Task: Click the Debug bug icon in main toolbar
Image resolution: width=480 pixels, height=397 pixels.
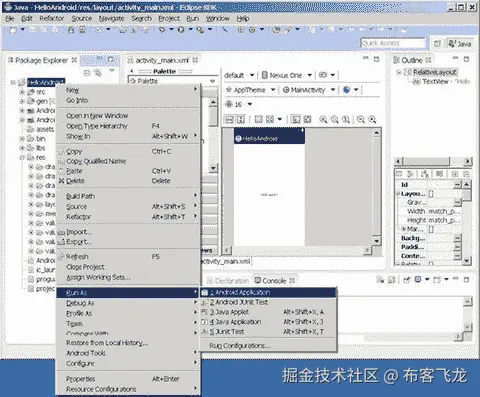Action: pyautogui.click(x=162, y=30)
